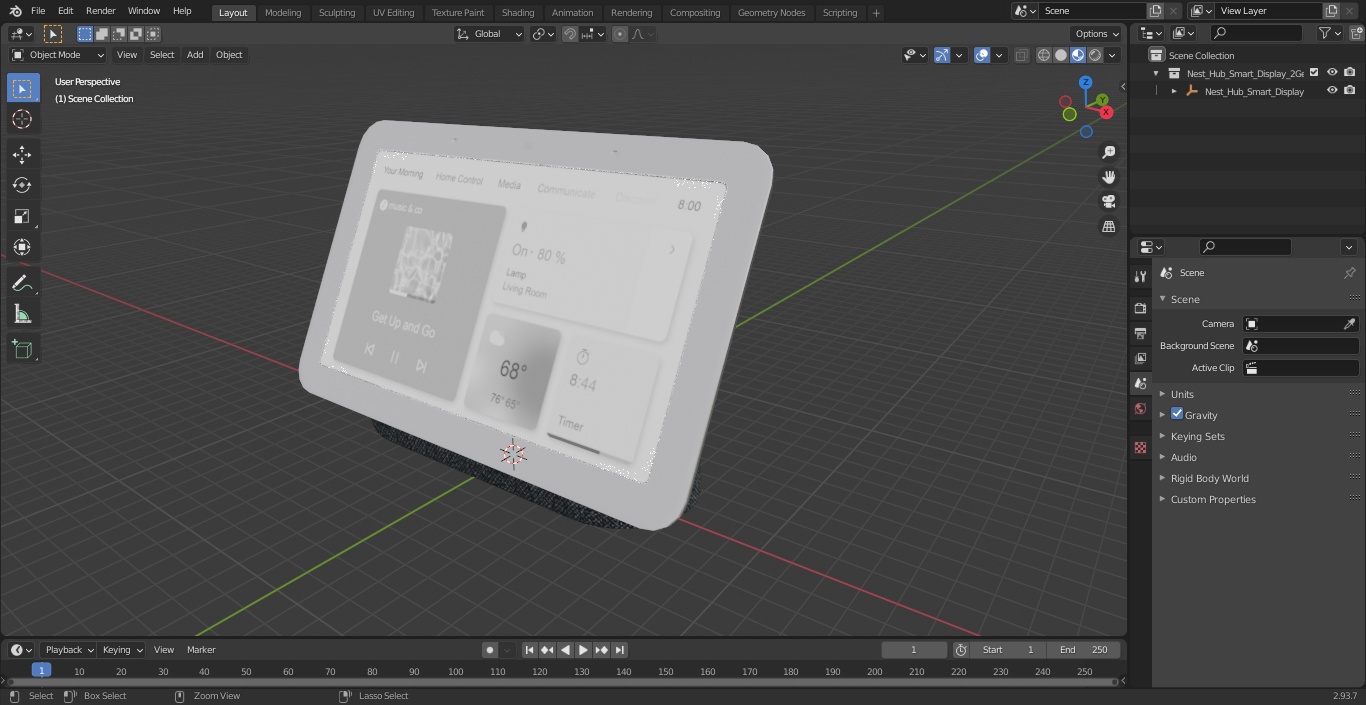Pin the Scene properties with the pin icon
This screenshot has width=1366, height=705.
tap(1349, 273)
